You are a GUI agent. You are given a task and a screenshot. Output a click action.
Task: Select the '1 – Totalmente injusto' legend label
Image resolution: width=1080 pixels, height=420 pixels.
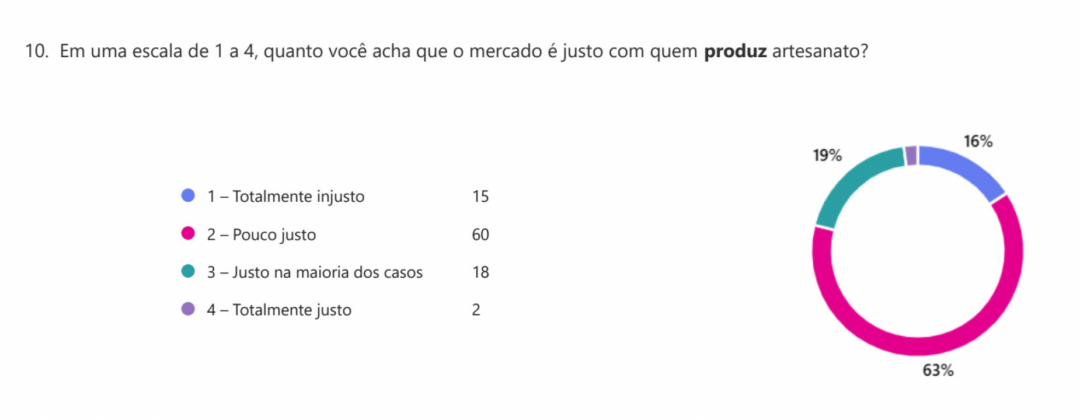tap(285, 196)
